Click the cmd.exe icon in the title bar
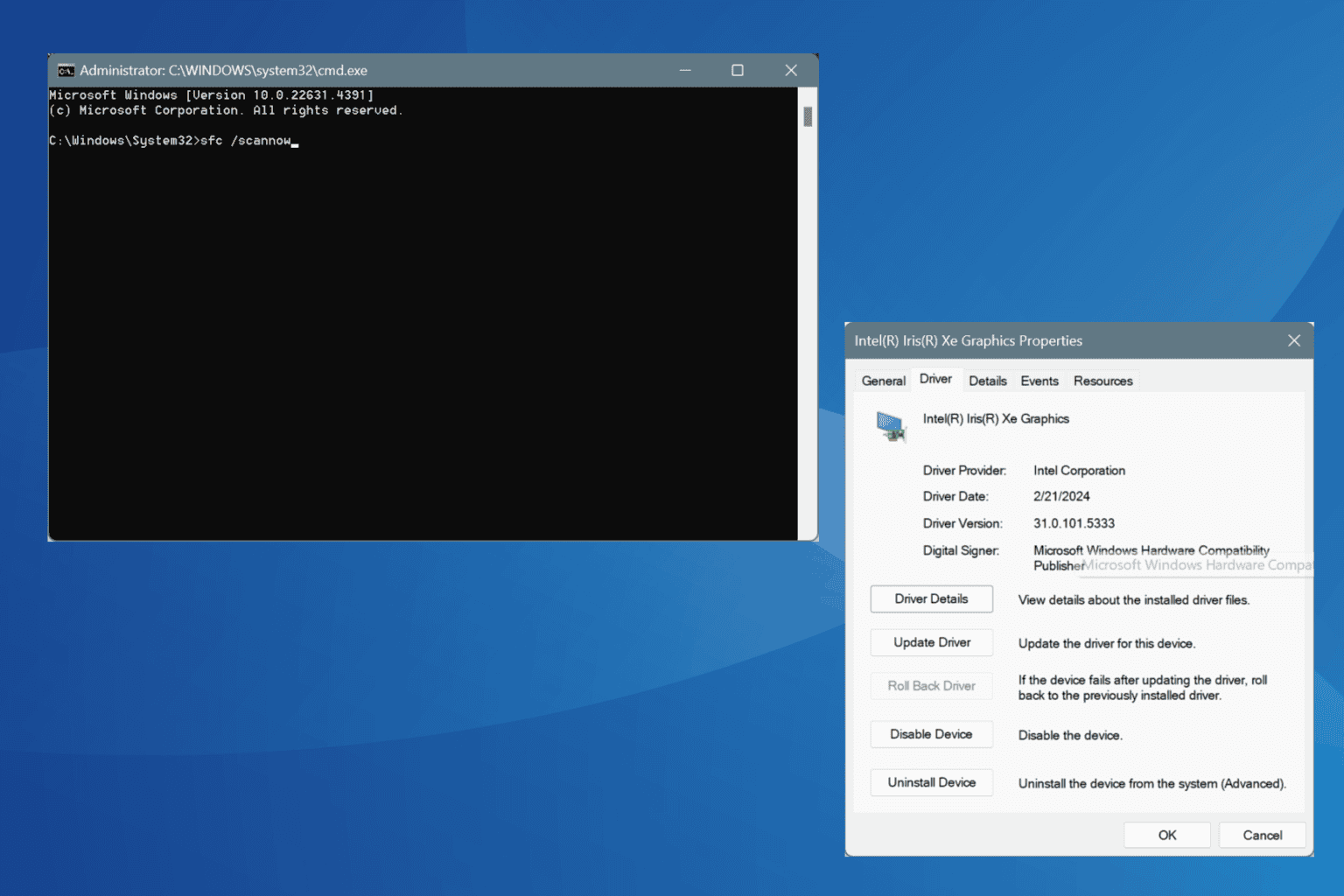This screenshot has height=896, width=1344. 66,71
